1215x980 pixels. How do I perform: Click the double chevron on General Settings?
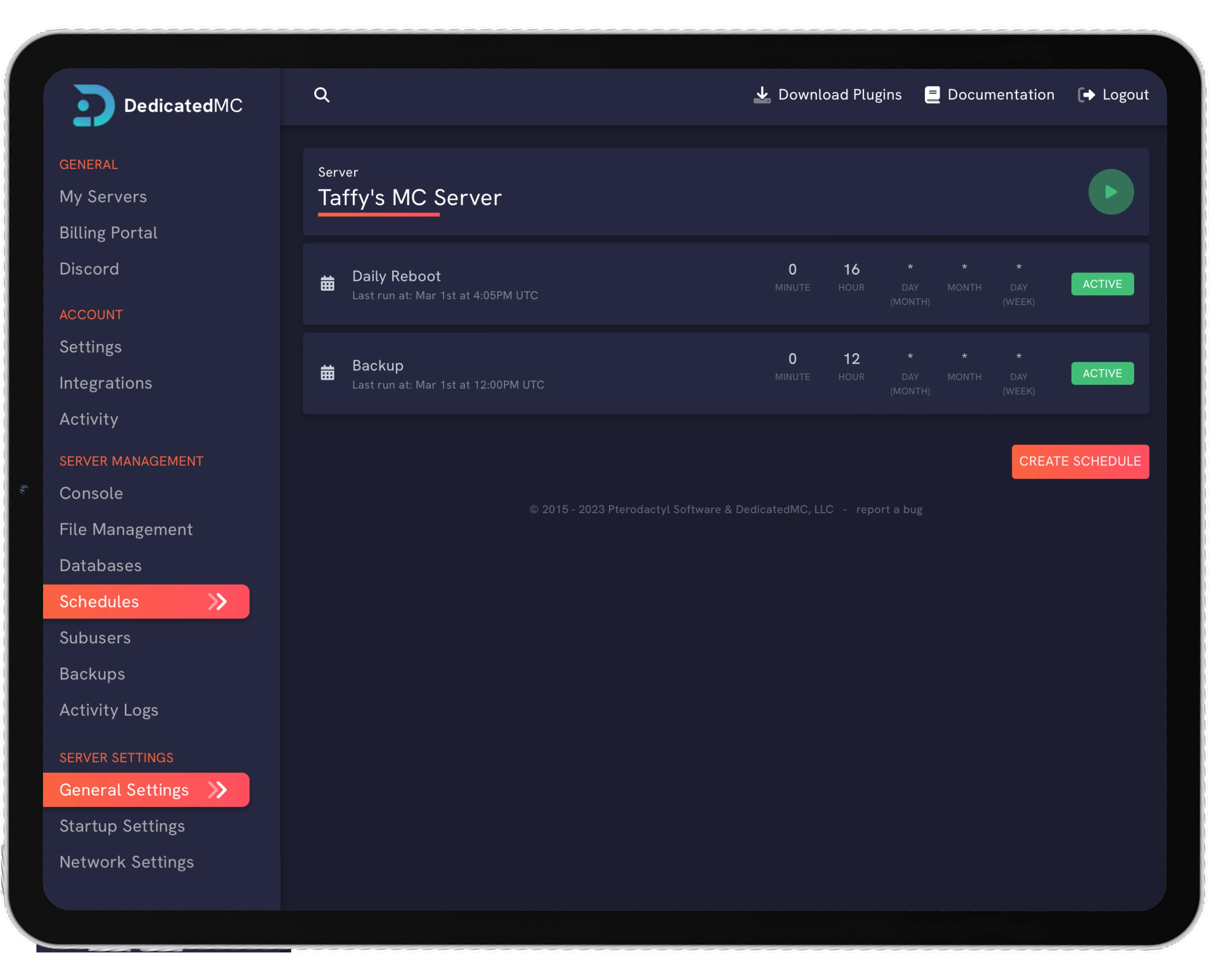pos(217,789)
